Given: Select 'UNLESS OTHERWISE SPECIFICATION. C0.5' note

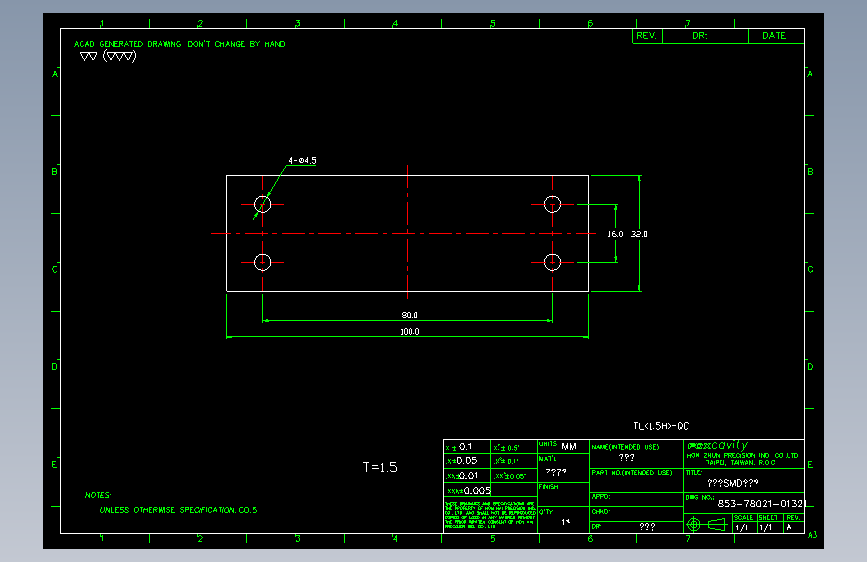Looking at the screenshot, I should pos(178,510).
